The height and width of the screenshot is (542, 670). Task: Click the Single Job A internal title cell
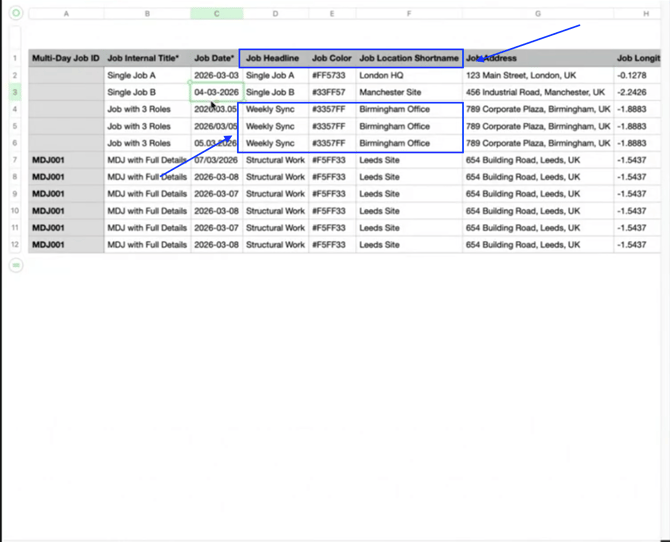146,75
